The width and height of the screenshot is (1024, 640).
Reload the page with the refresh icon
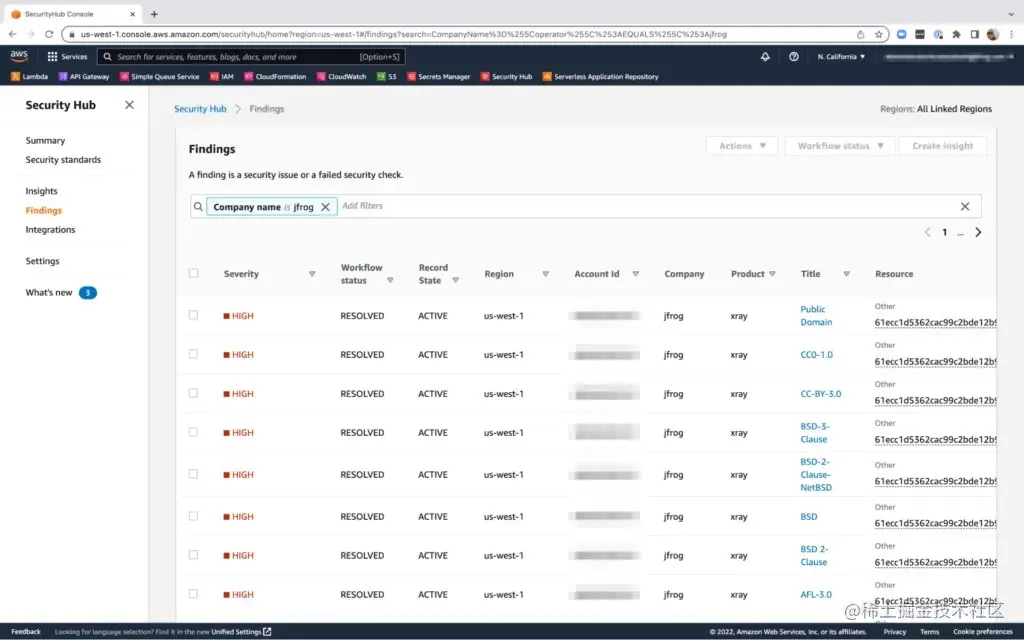pos(49,34)
